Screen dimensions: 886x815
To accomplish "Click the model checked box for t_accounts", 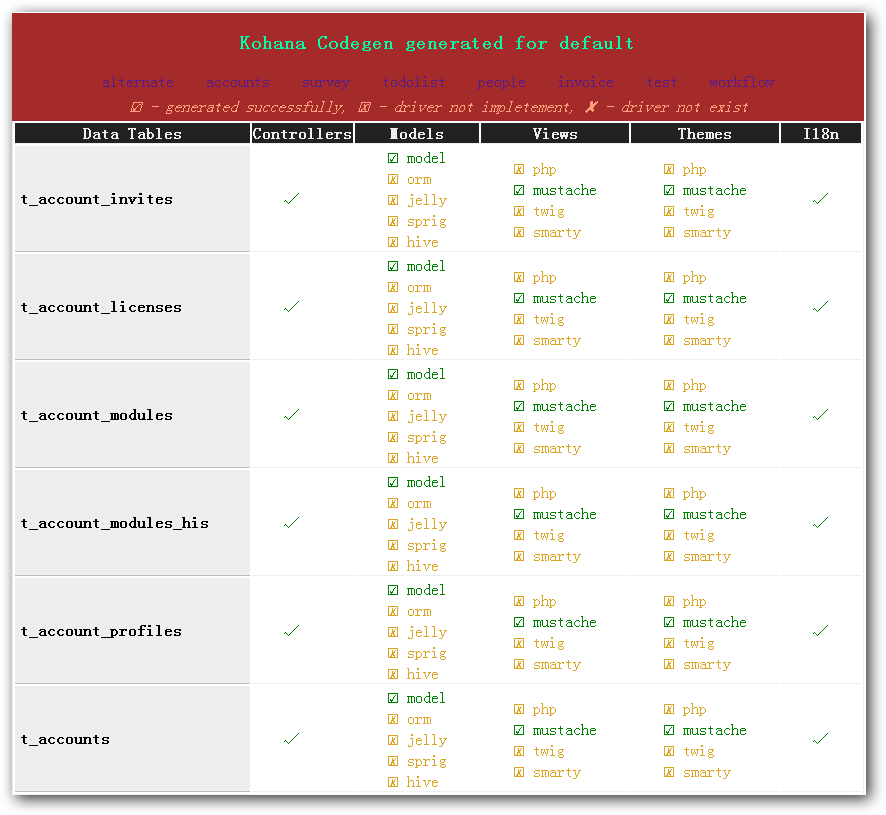I will coord(393,698).
